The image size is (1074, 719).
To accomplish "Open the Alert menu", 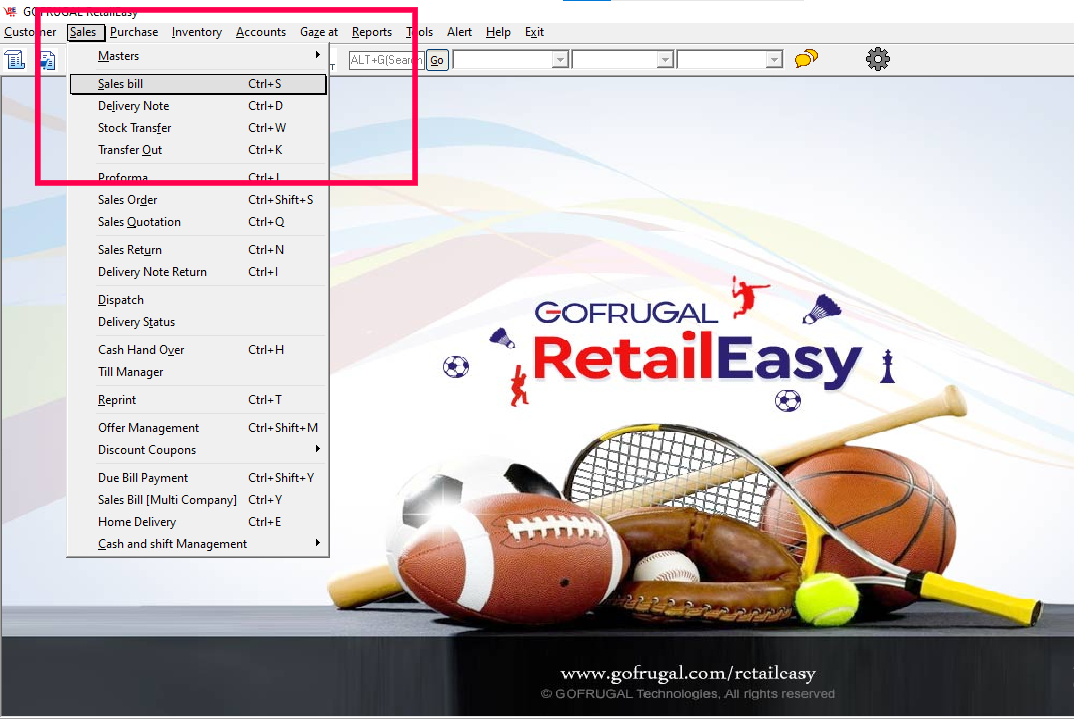I will pyautogui.click(x=460, y=32).
